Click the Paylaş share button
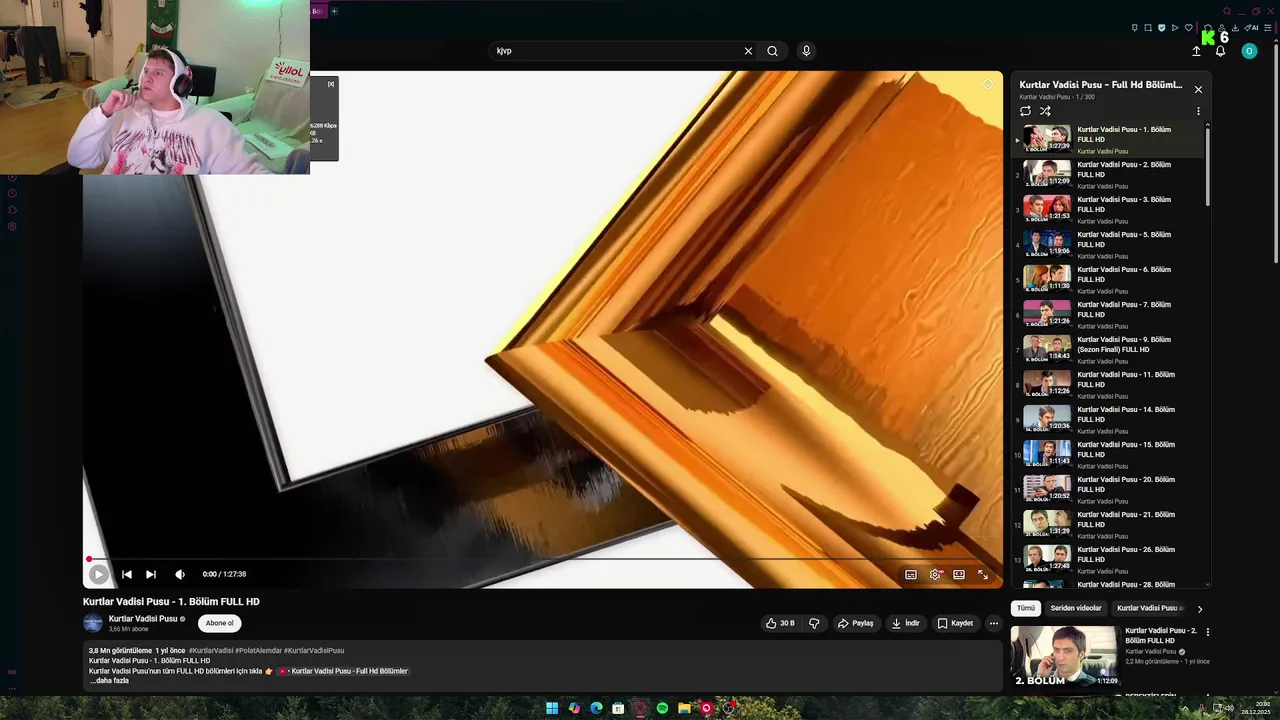 (856, 623)
